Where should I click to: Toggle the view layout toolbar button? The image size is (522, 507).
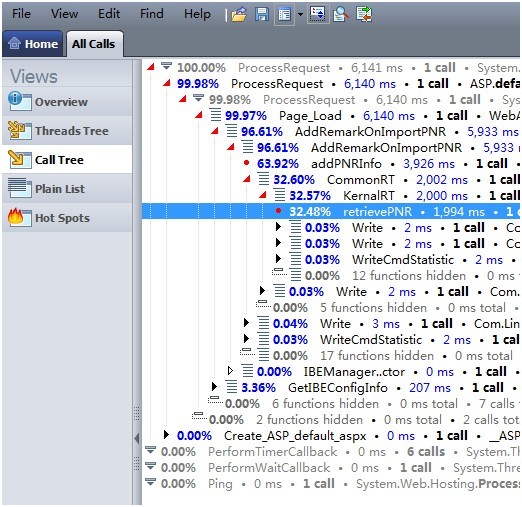[284, 14]
